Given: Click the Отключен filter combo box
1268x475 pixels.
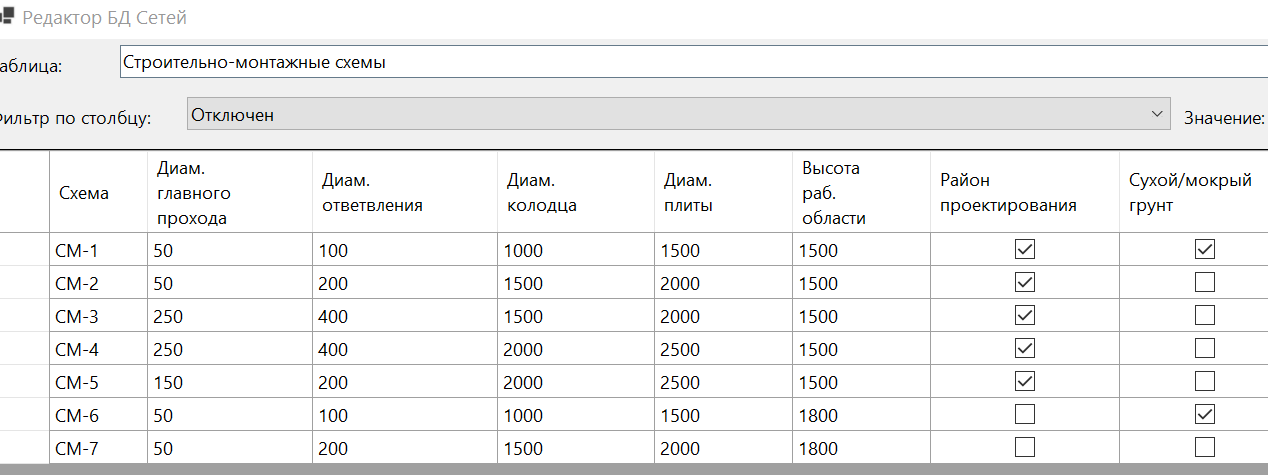Looking at the screenshot, I should pos(670,115).
